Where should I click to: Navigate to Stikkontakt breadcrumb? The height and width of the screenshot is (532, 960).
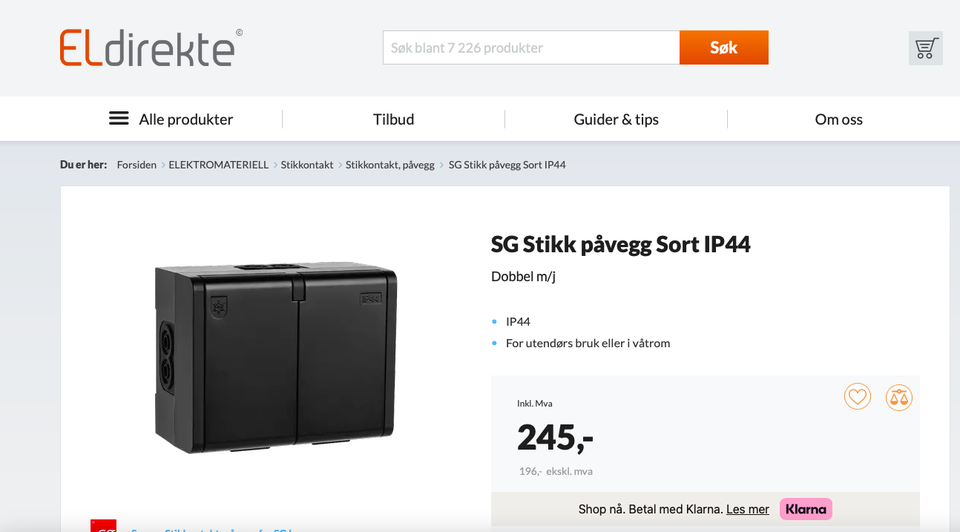pos(307,165)
